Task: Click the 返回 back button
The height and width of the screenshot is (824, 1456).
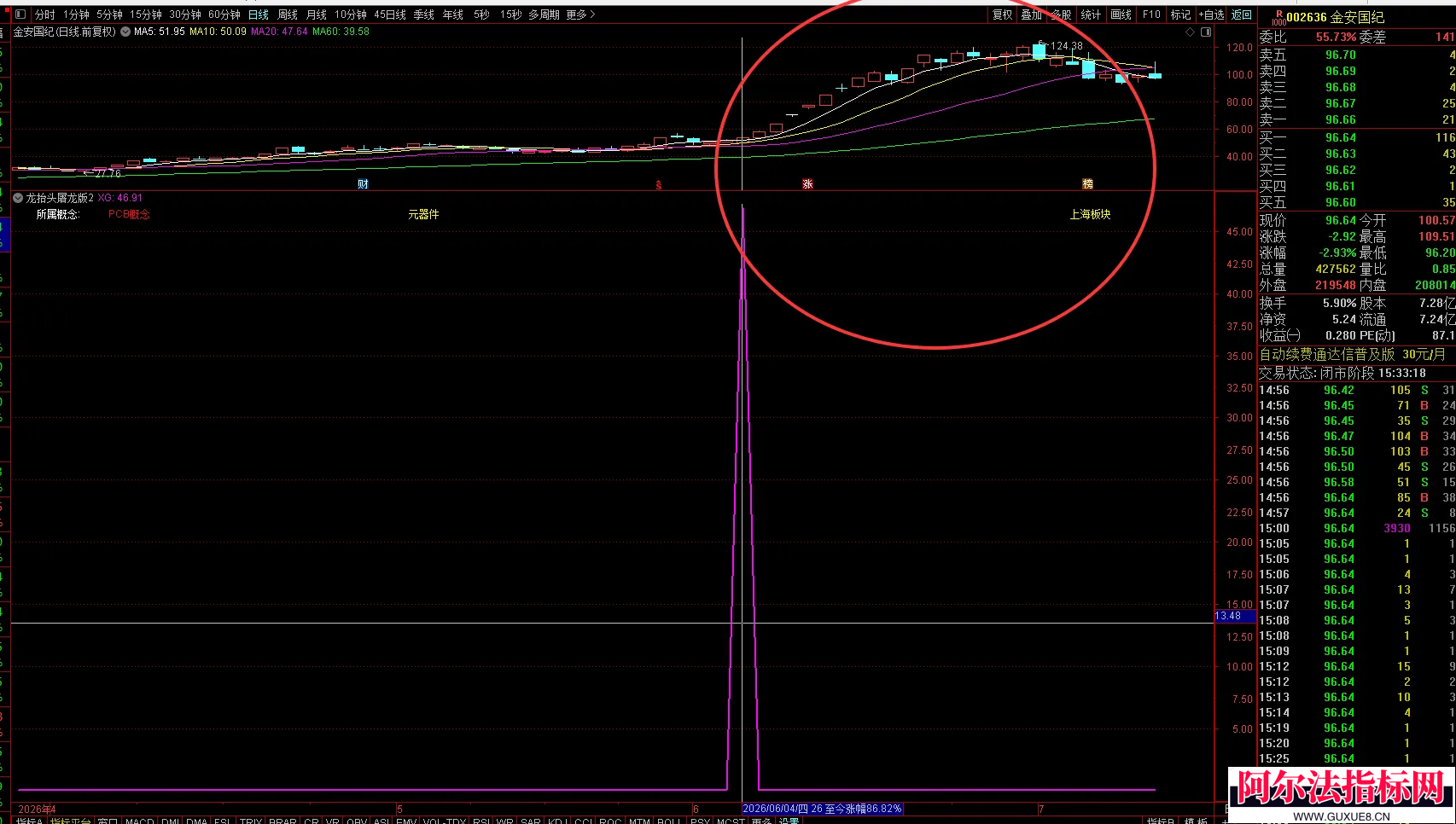Action: (1241, 15)
